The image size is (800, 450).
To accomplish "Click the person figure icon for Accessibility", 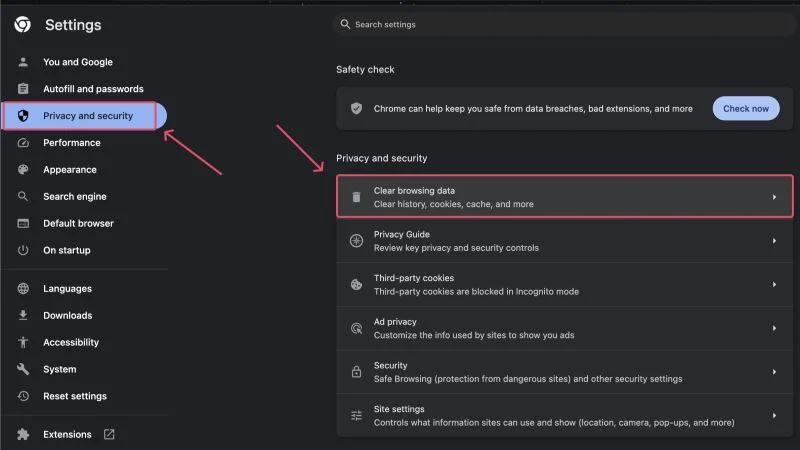I will 23,342.
